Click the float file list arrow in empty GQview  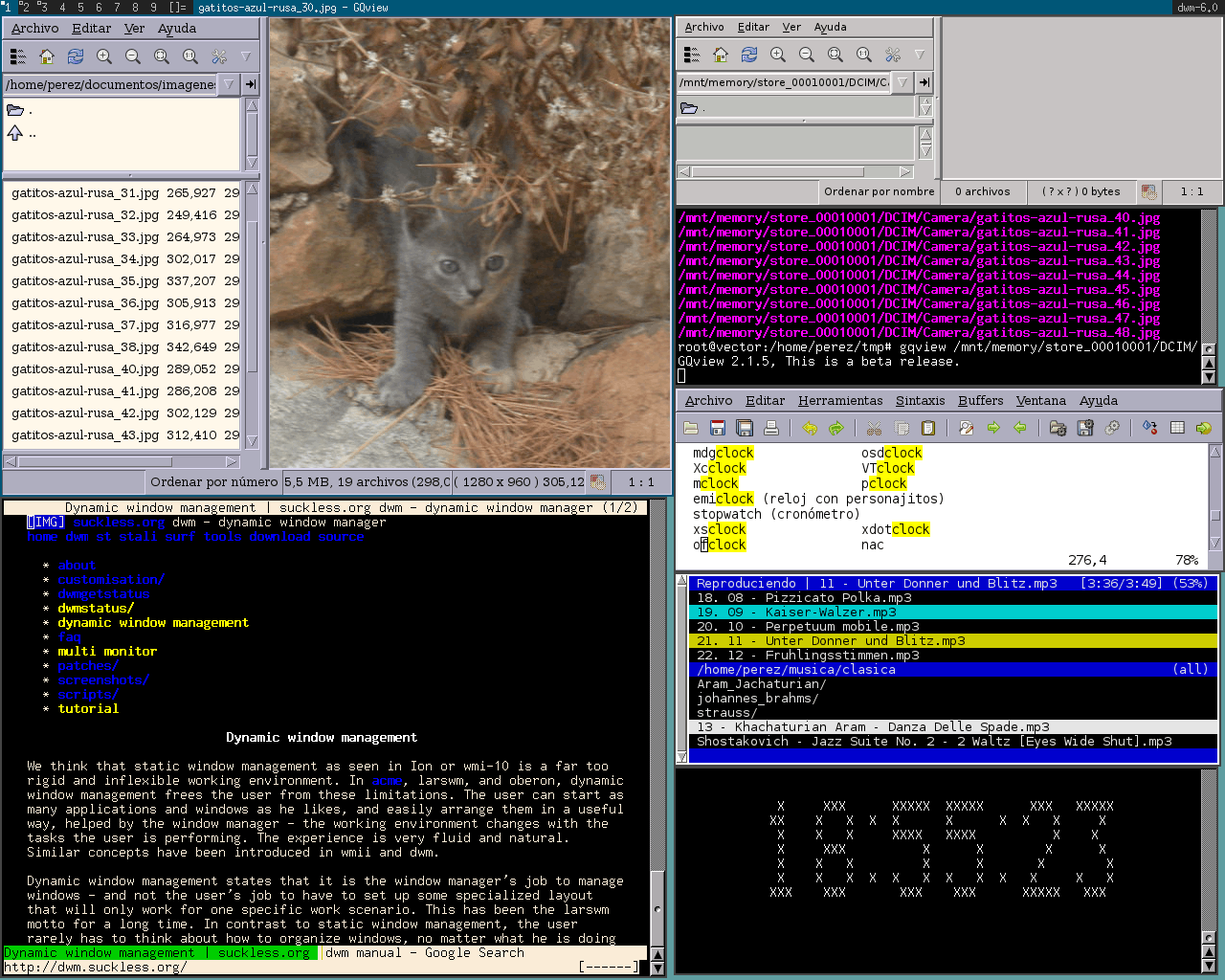(920, 55)
